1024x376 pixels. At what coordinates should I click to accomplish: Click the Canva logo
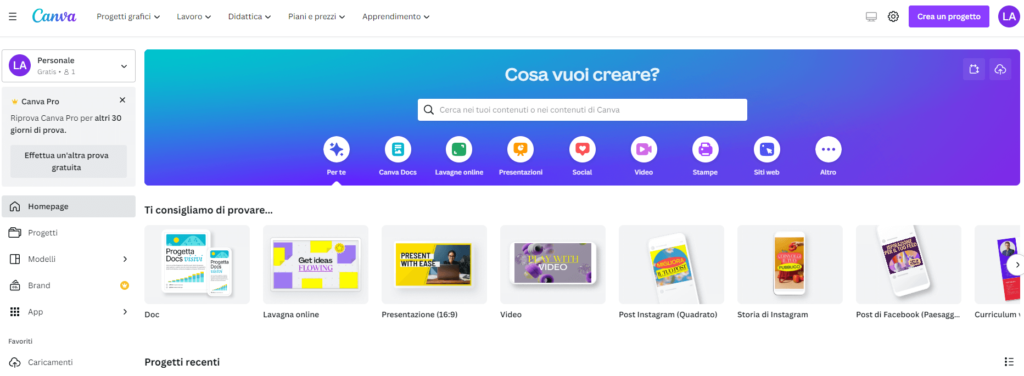click(x=54, y=16)
